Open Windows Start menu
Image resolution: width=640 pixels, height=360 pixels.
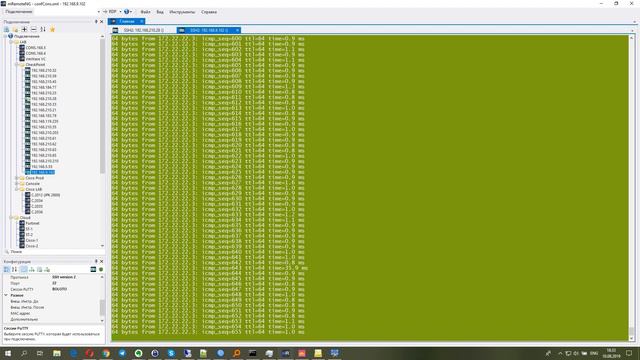click(7, 353)
